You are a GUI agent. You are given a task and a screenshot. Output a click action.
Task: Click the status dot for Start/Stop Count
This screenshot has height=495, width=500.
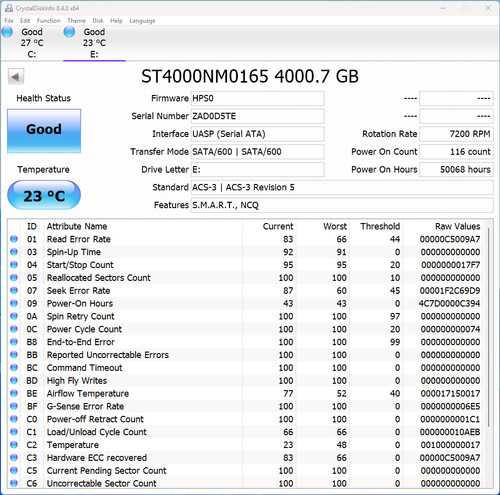14,265
